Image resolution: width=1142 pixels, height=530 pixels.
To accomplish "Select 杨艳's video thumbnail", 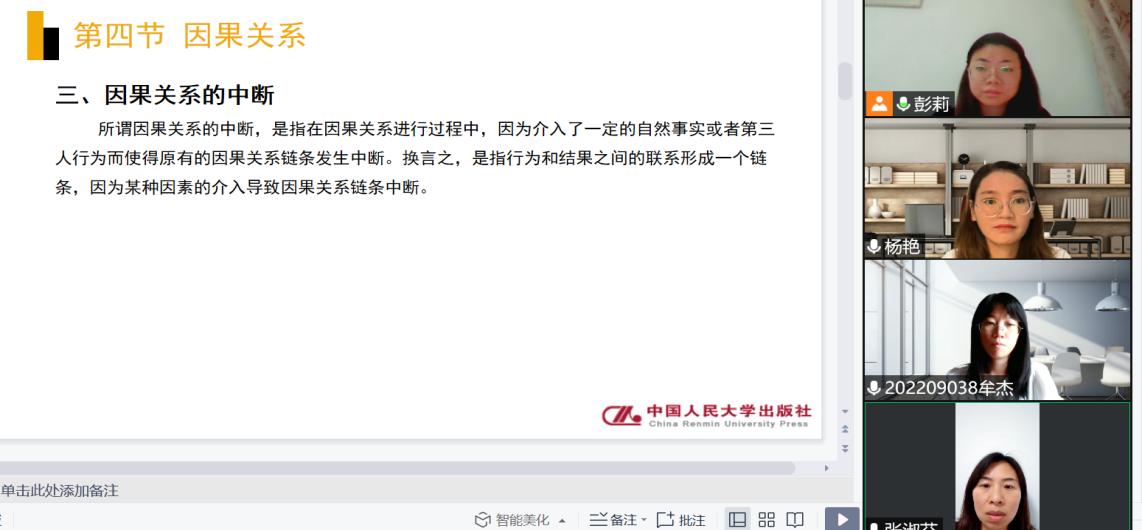I will [x=997, y=188].
